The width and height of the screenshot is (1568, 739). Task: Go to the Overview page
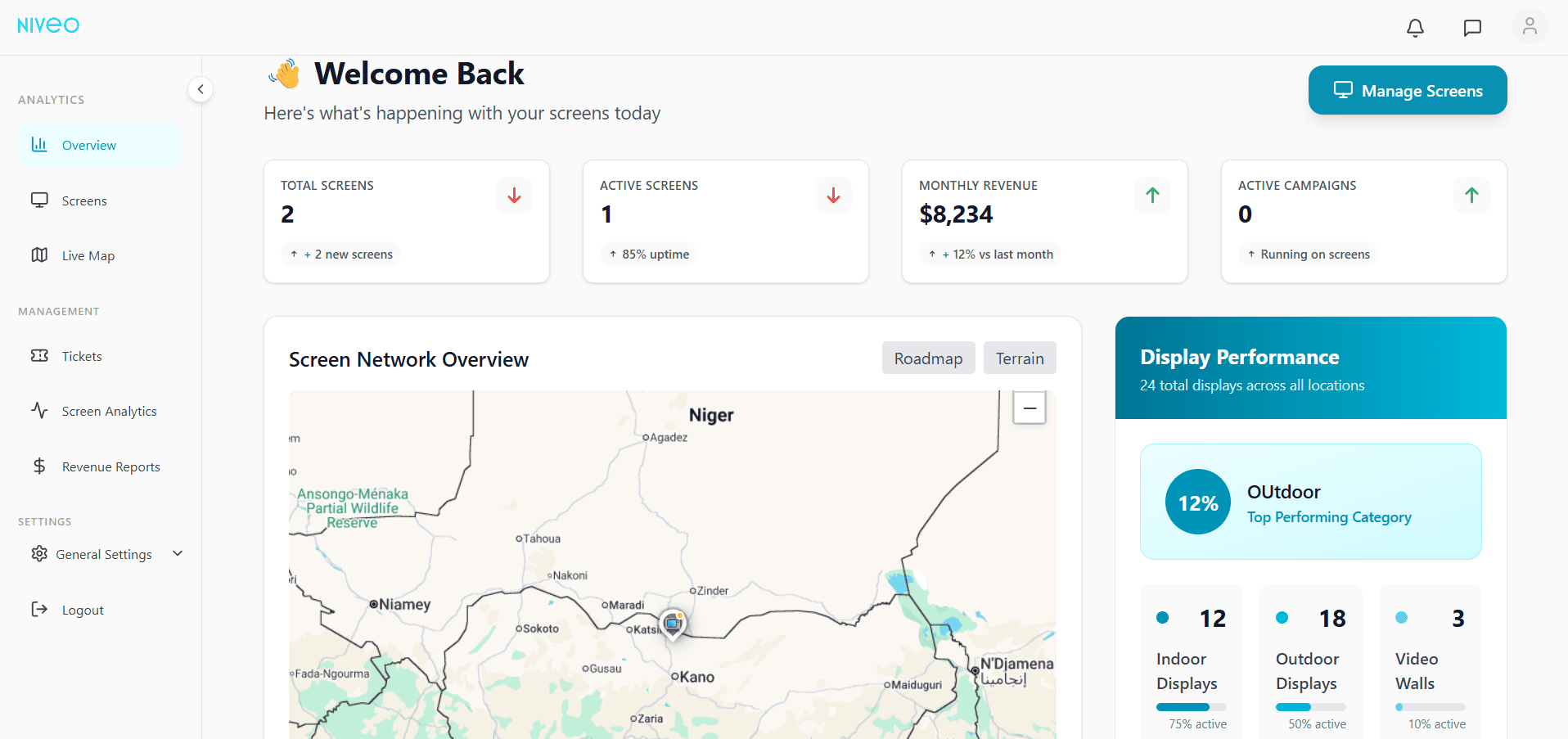click(x=89, y=145)
